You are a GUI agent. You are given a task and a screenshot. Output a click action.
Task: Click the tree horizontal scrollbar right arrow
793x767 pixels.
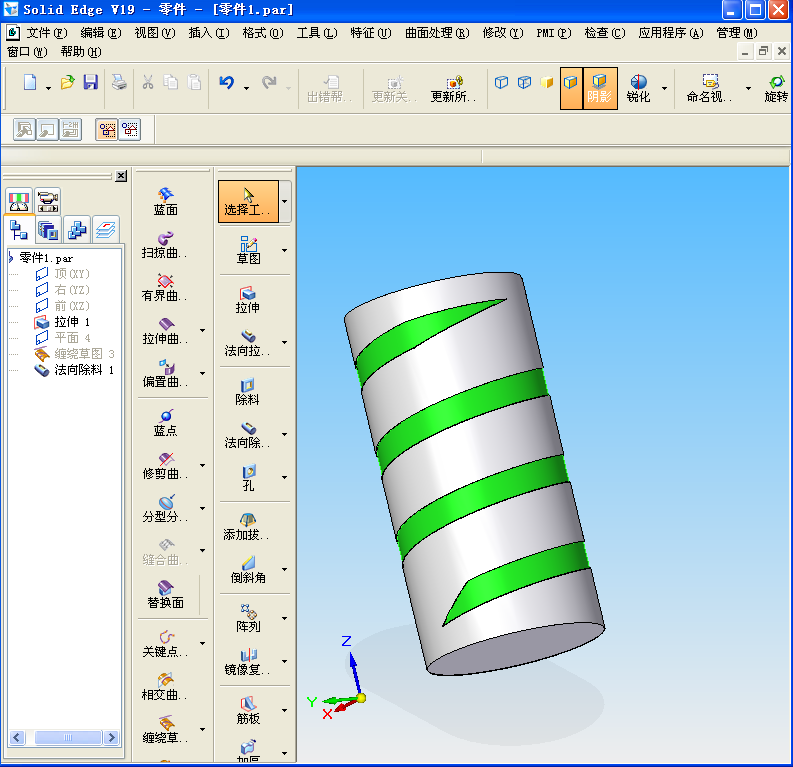coord(111,738)
